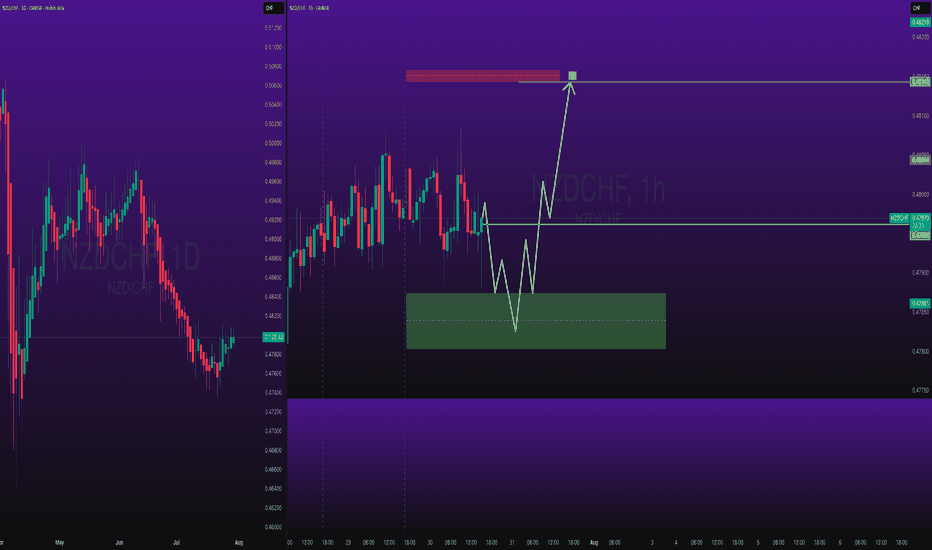Select the red supply zone rectangle
The image size is (932, 550).
click(483, 76)
